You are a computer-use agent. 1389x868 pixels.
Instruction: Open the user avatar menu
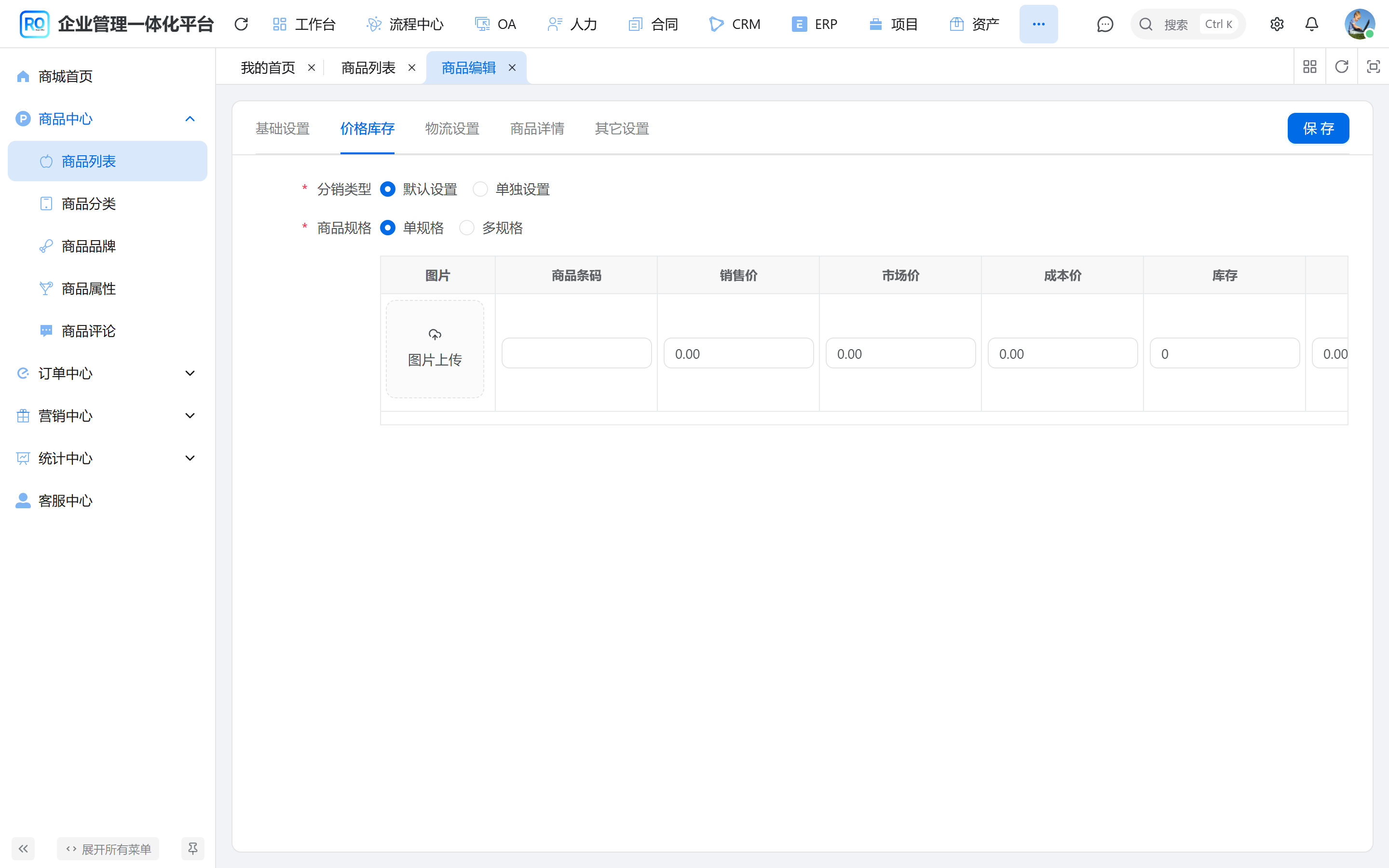coord(1359,24)
